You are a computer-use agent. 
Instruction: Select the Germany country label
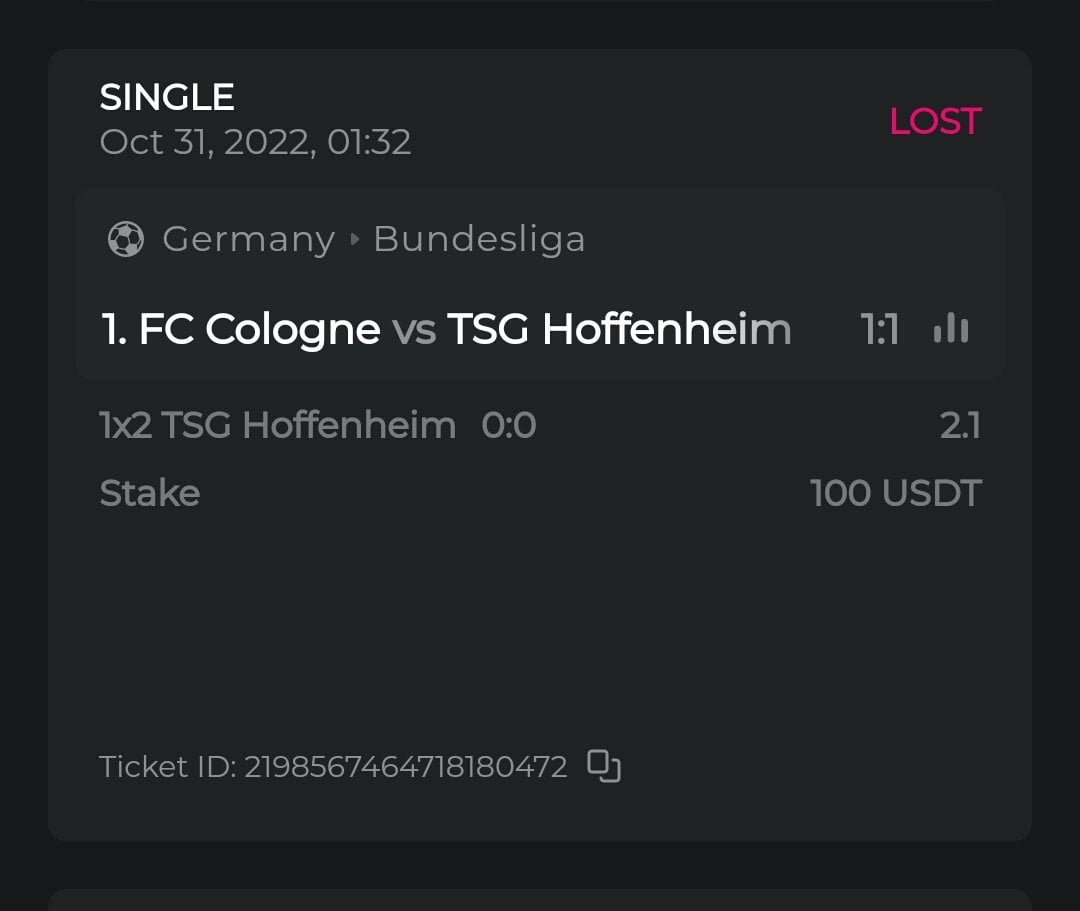pos(248,240)
